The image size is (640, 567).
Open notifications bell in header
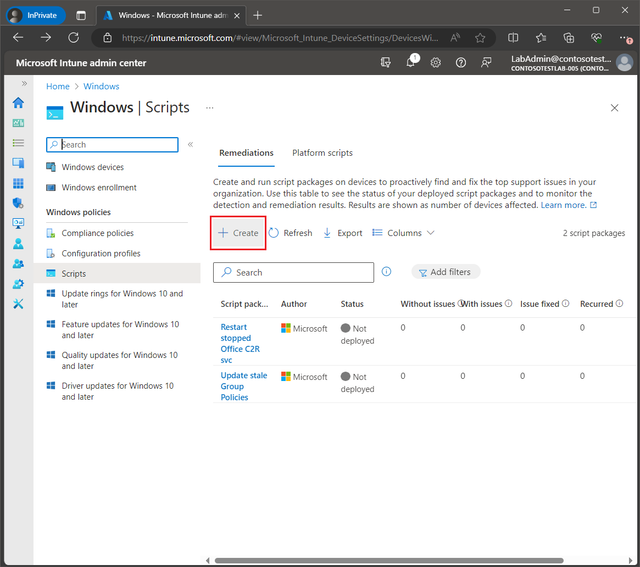click(411, 62)
